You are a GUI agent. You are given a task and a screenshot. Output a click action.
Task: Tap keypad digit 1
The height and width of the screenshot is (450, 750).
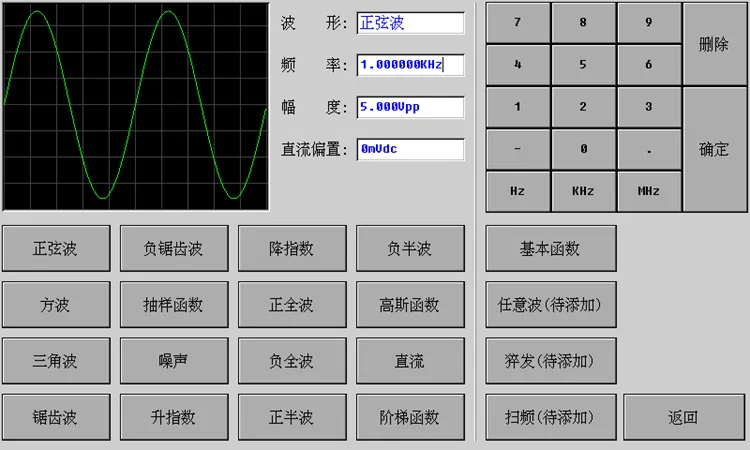pyautogui.click(x=518, y=107)
